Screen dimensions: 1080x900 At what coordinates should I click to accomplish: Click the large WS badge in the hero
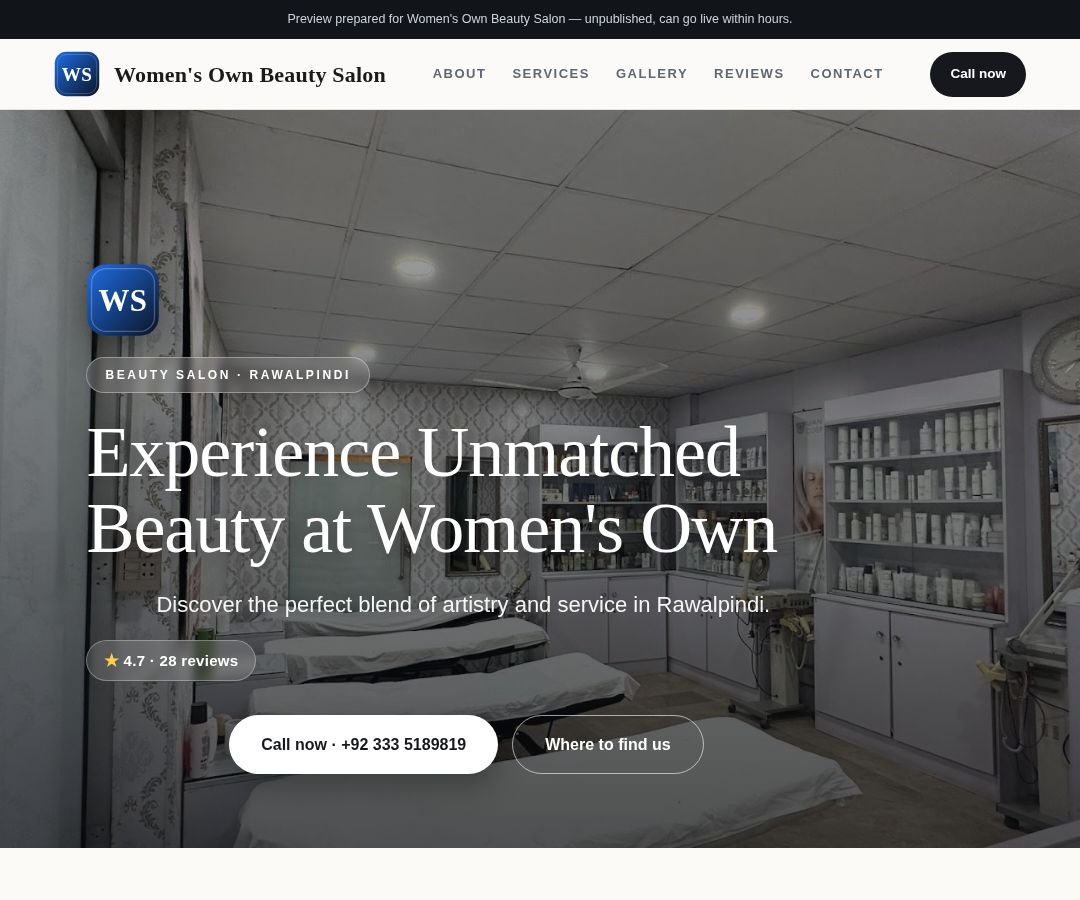tap(123, 300)
